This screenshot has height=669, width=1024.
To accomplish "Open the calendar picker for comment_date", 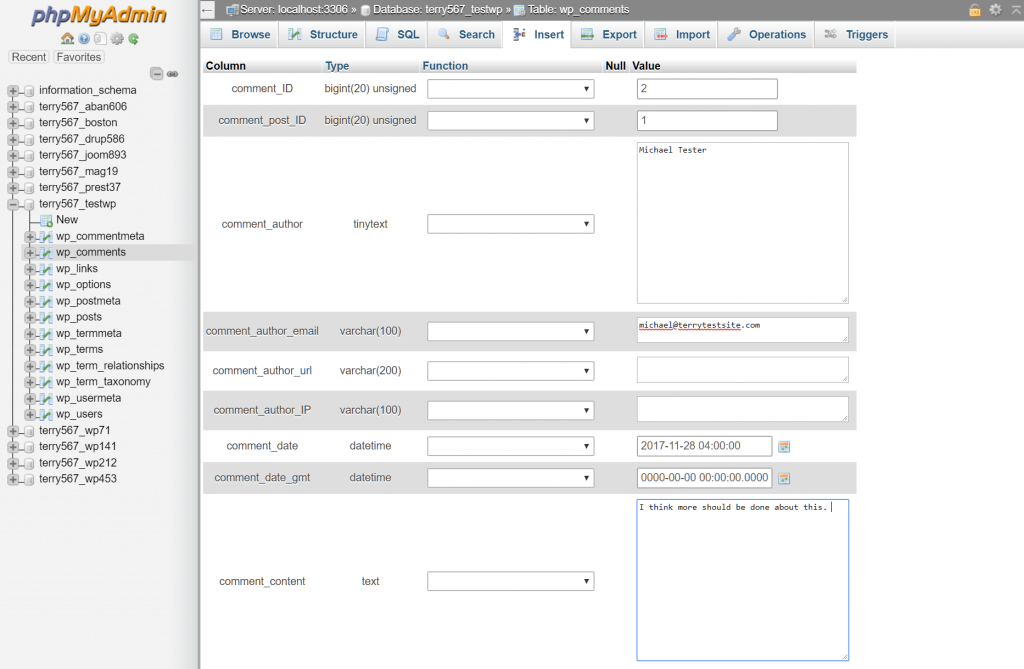I will (x=784, y=446).
